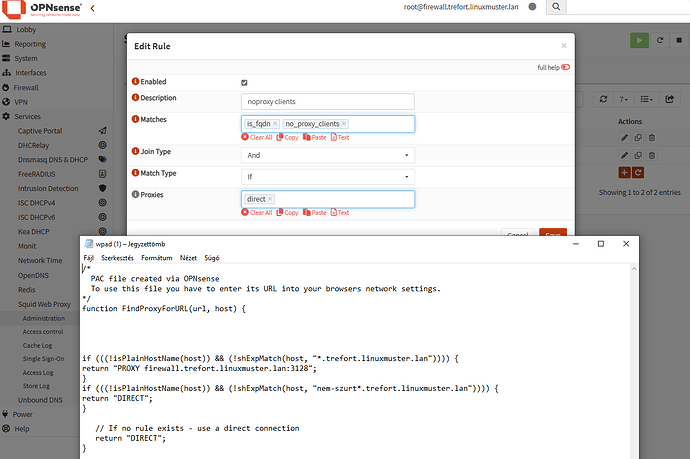Expand the Services sidebar section
This screenshot has height=459, width=690.
(27, 116)
